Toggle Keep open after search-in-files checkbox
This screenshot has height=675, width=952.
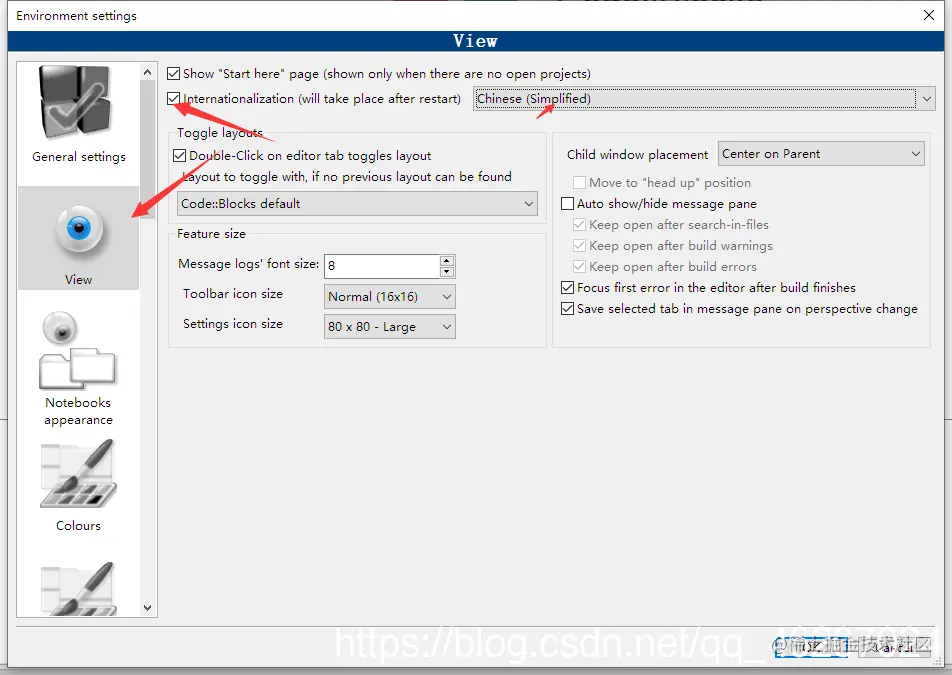point(580,225)
